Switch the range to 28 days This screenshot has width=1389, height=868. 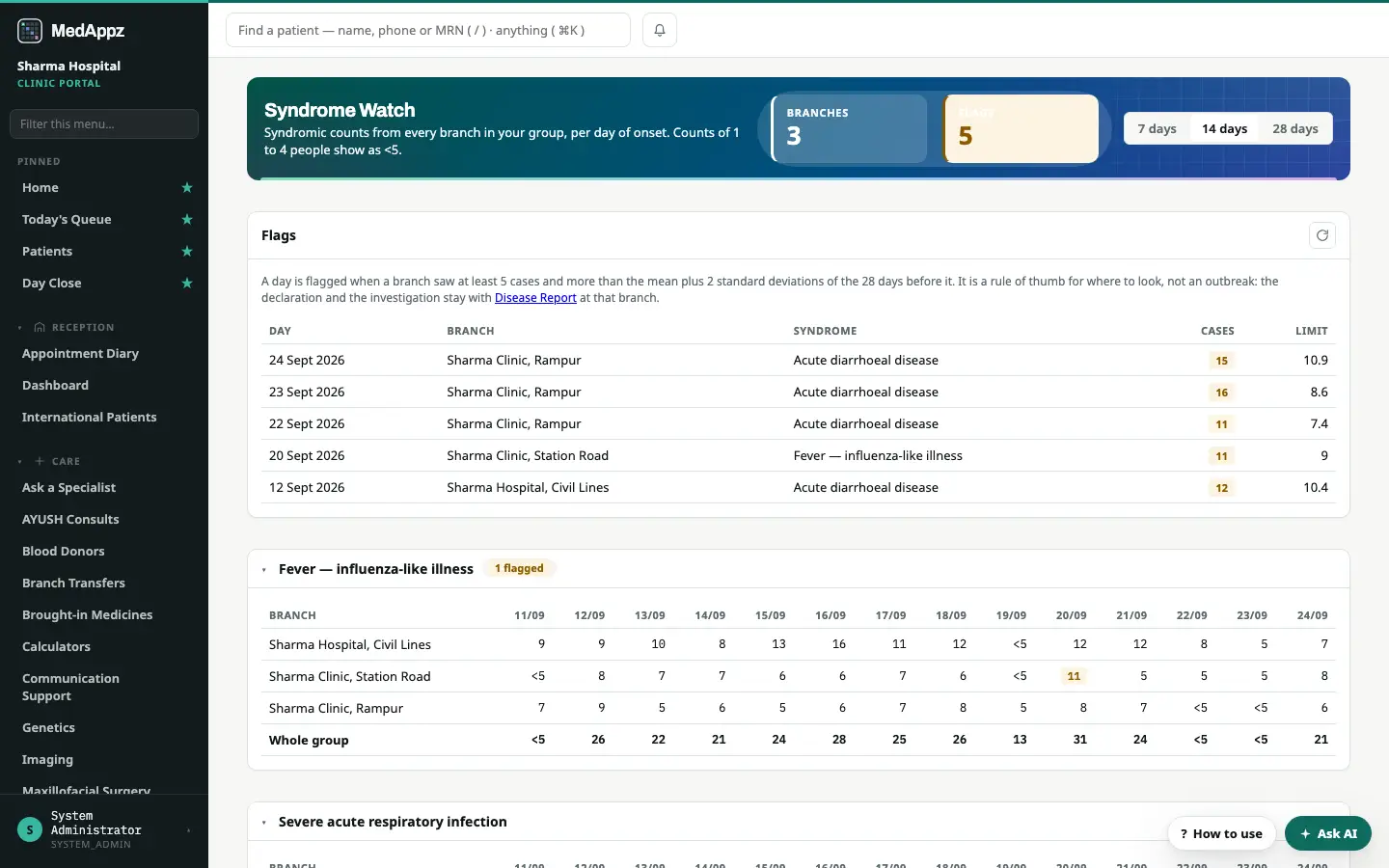point(1295,128)
